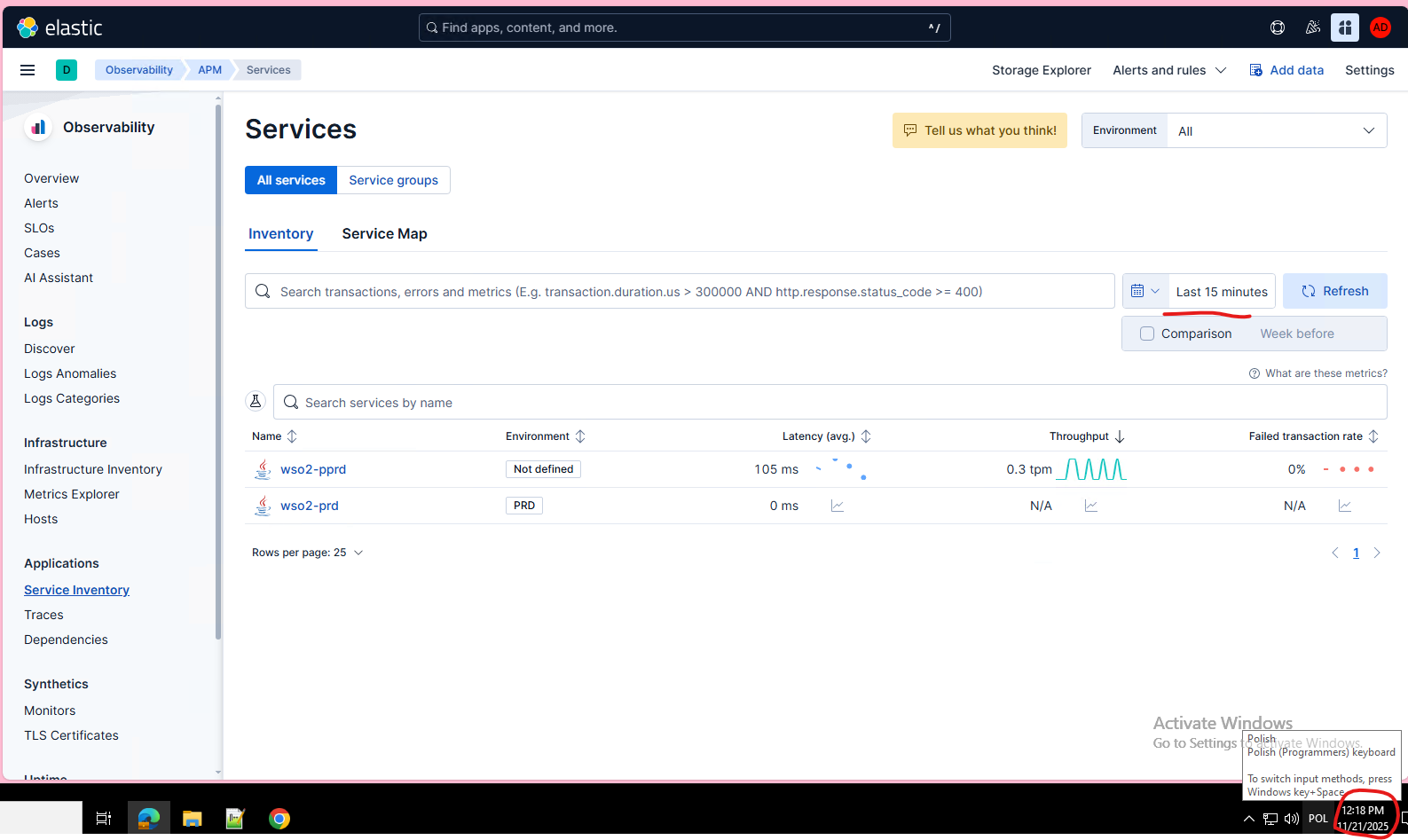Focus the transactions, errors and metrics query bar
Viewport: 1408px width, 840px height.
coord(680,291)
